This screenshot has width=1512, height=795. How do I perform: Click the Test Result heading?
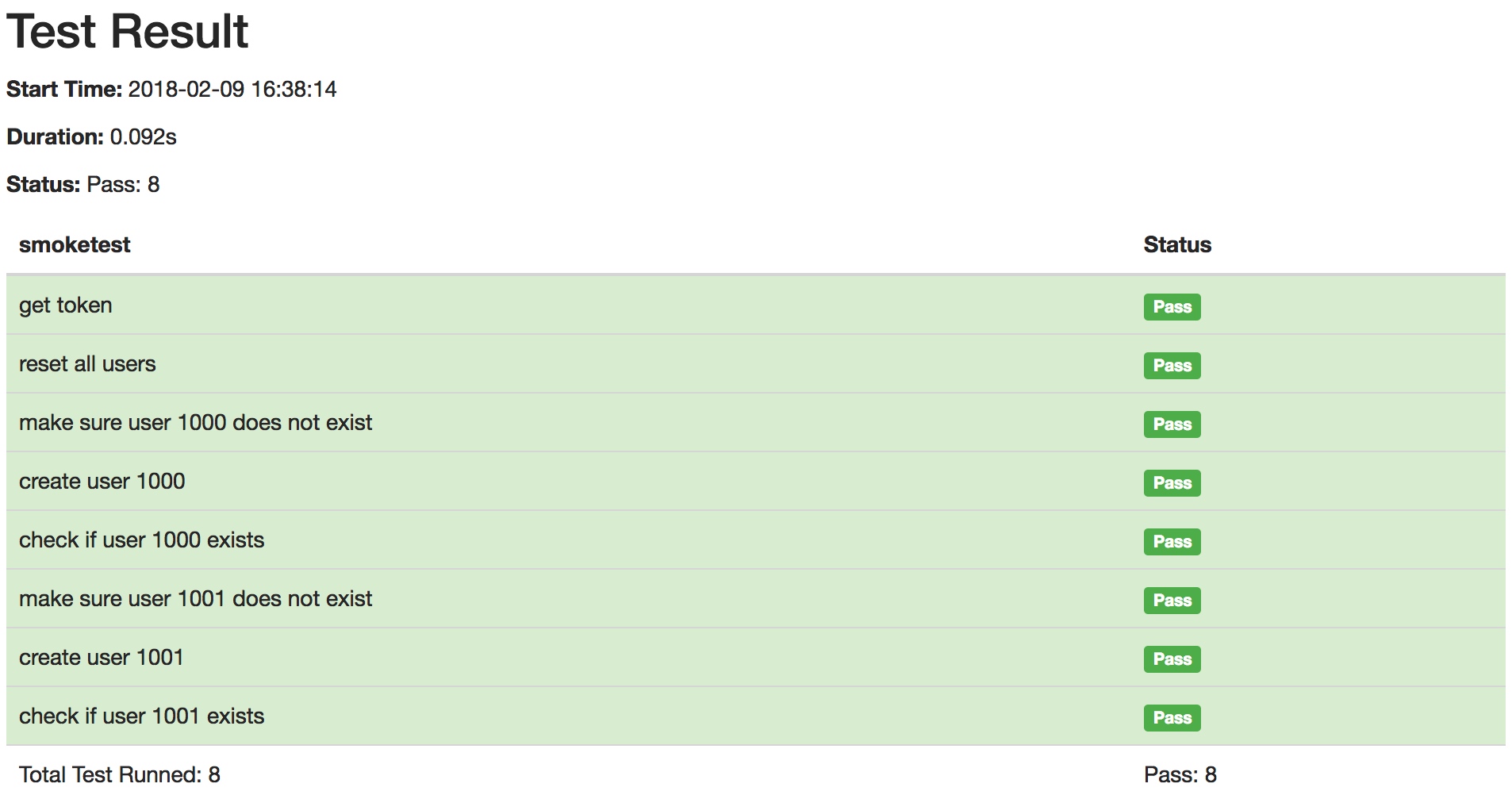tap(128, 32)
